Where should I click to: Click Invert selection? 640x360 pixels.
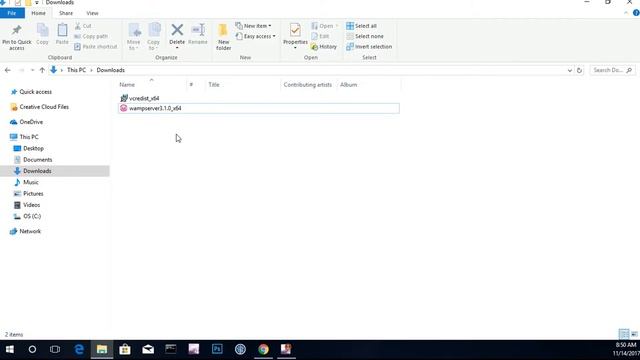[x=369, y=47]
